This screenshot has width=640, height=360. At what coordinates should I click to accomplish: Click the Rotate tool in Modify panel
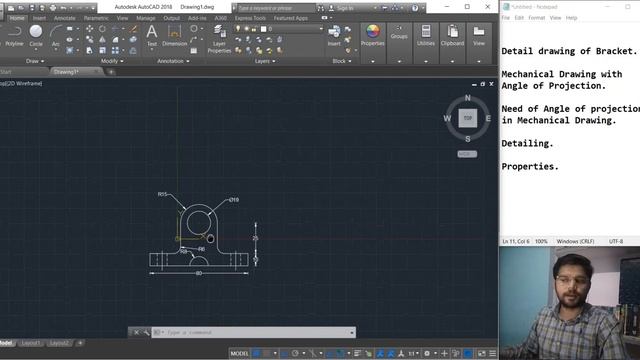pos(102,29)
